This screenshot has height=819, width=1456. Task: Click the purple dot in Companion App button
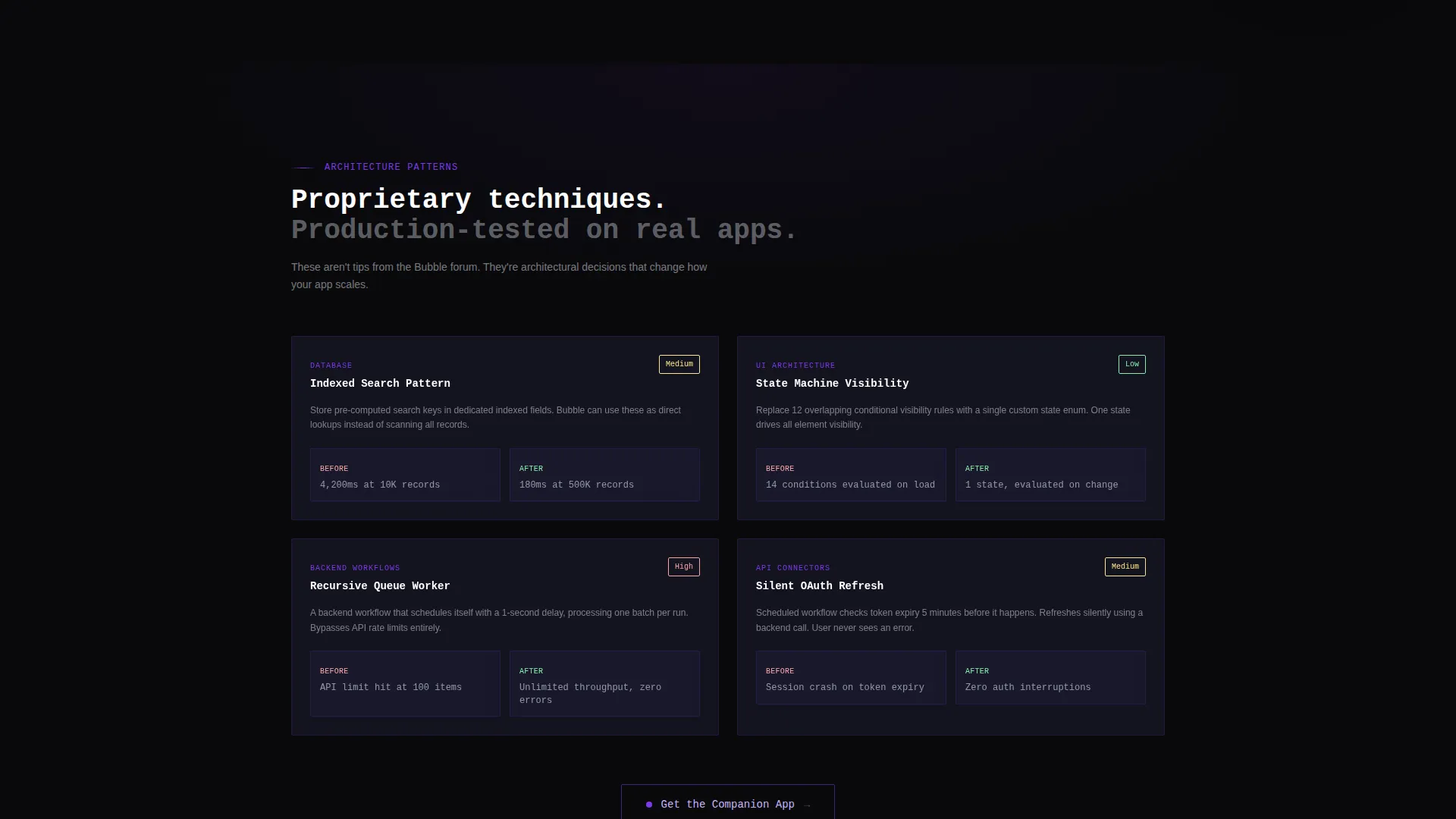[649, 805]
